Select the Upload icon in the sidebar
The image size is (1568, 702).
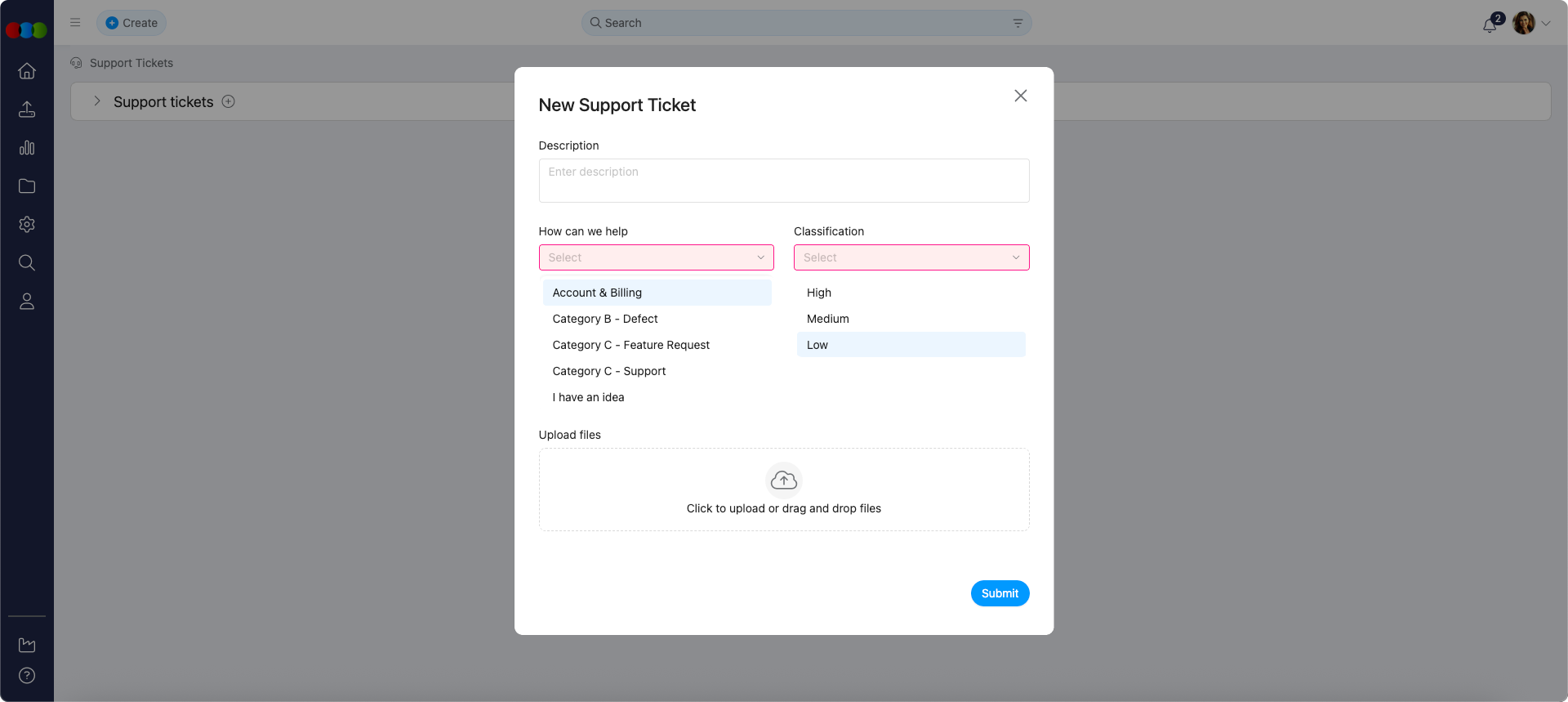(x=27, y=110)
